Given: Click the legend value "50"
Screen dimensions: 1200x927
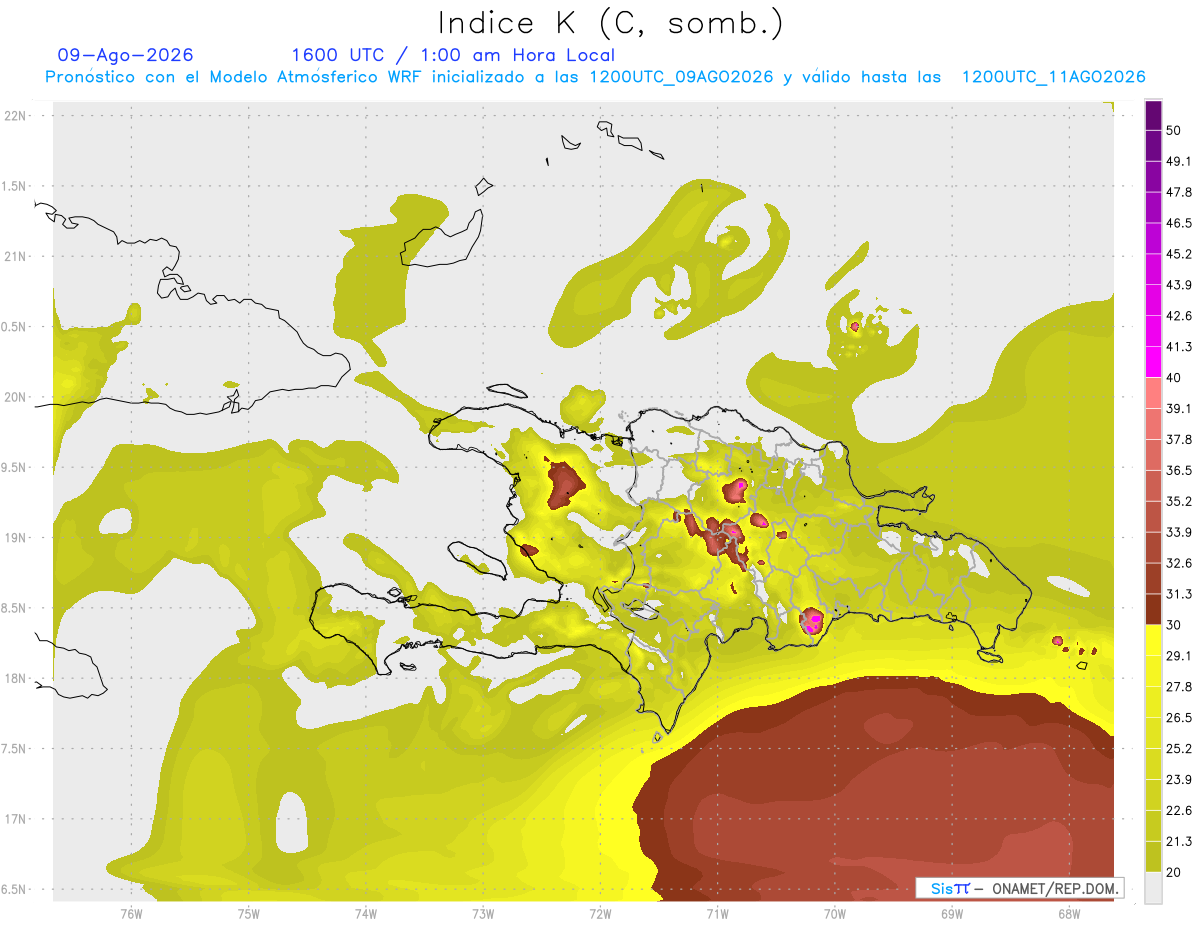Looking at the screenshot, I should (1175, 131).
